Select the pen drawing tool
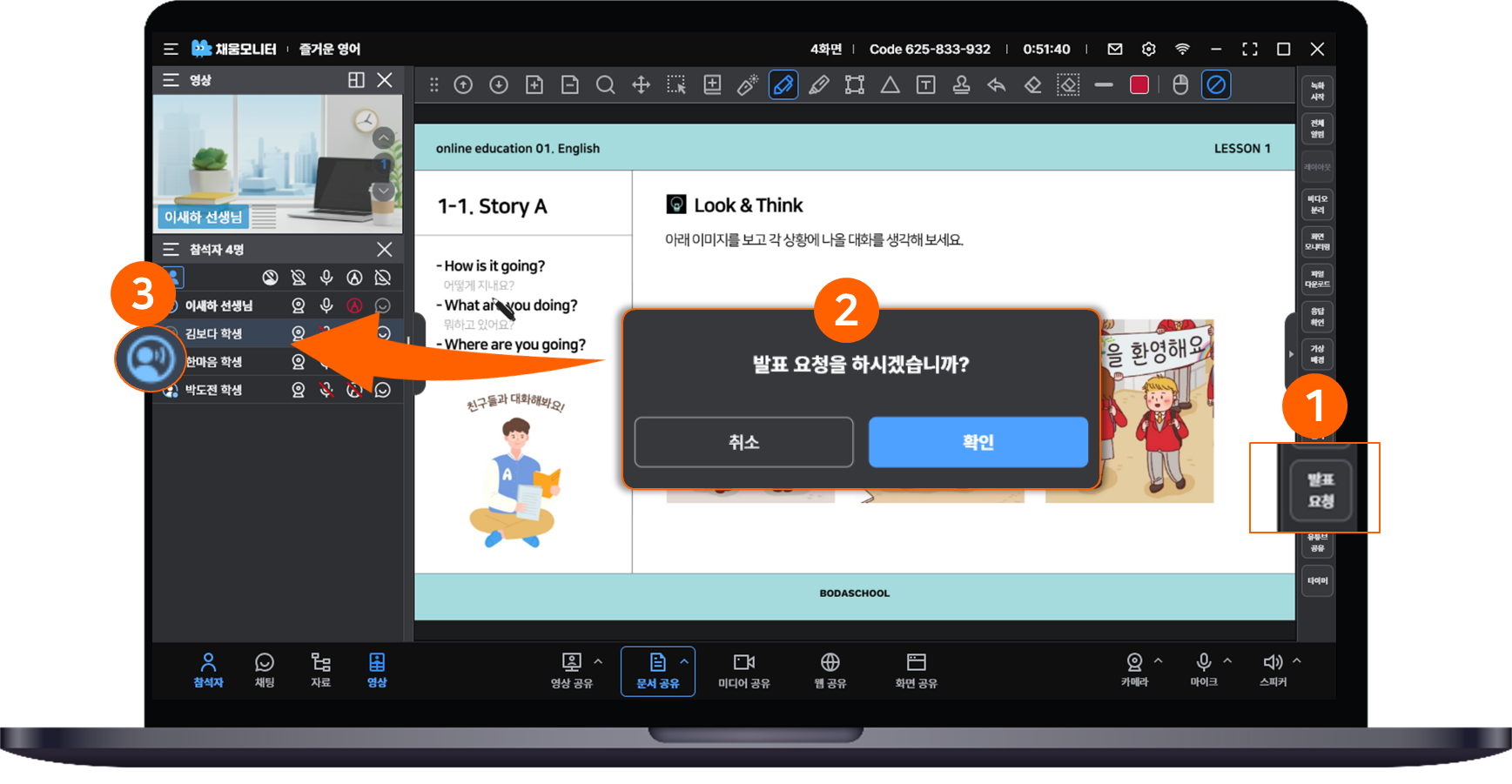The height and width of the screenshot is (784, 1512). 783,85
